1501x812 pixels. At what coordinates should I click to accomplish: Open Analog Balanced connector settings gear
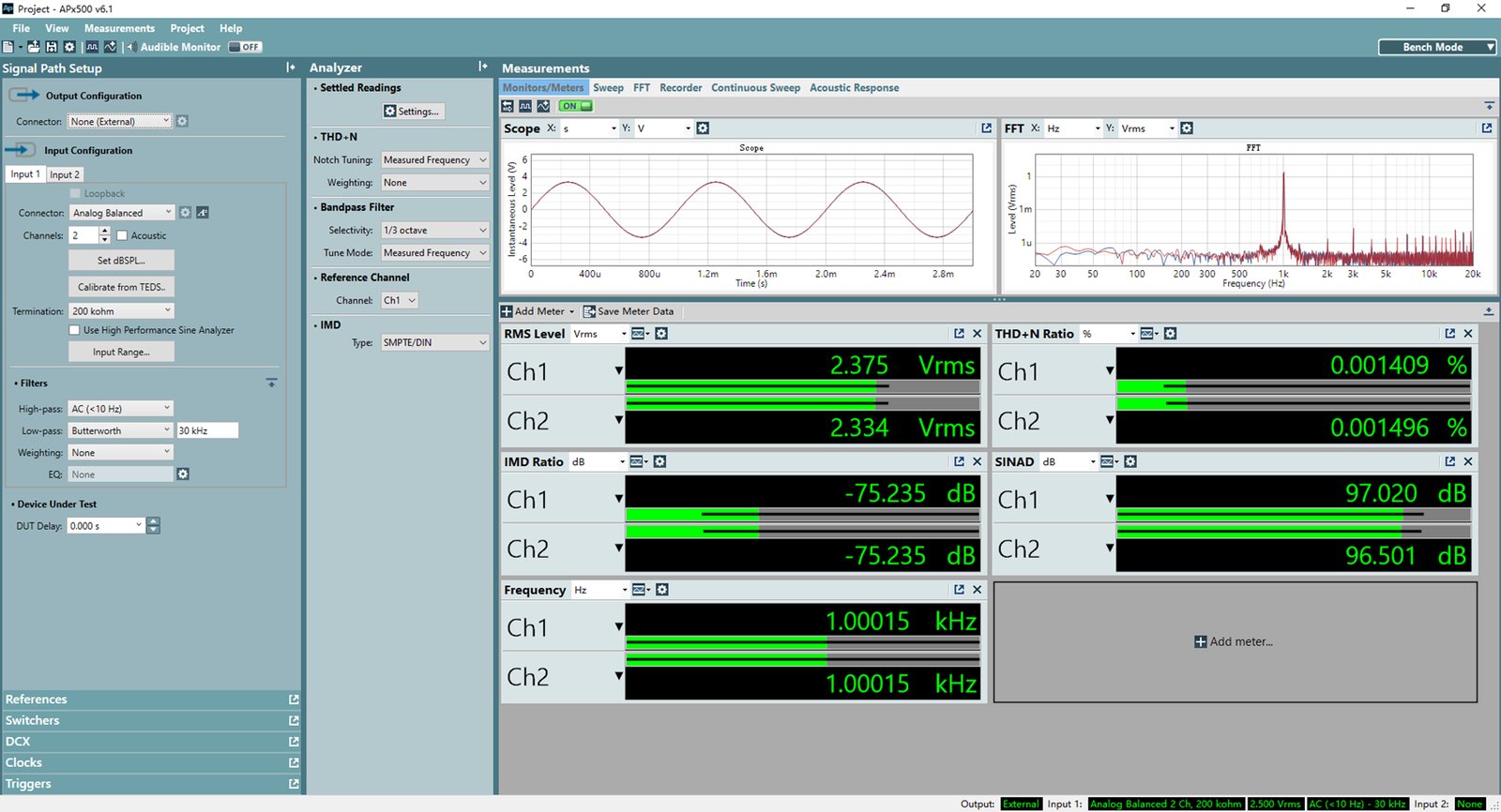(x=185, y=213)
